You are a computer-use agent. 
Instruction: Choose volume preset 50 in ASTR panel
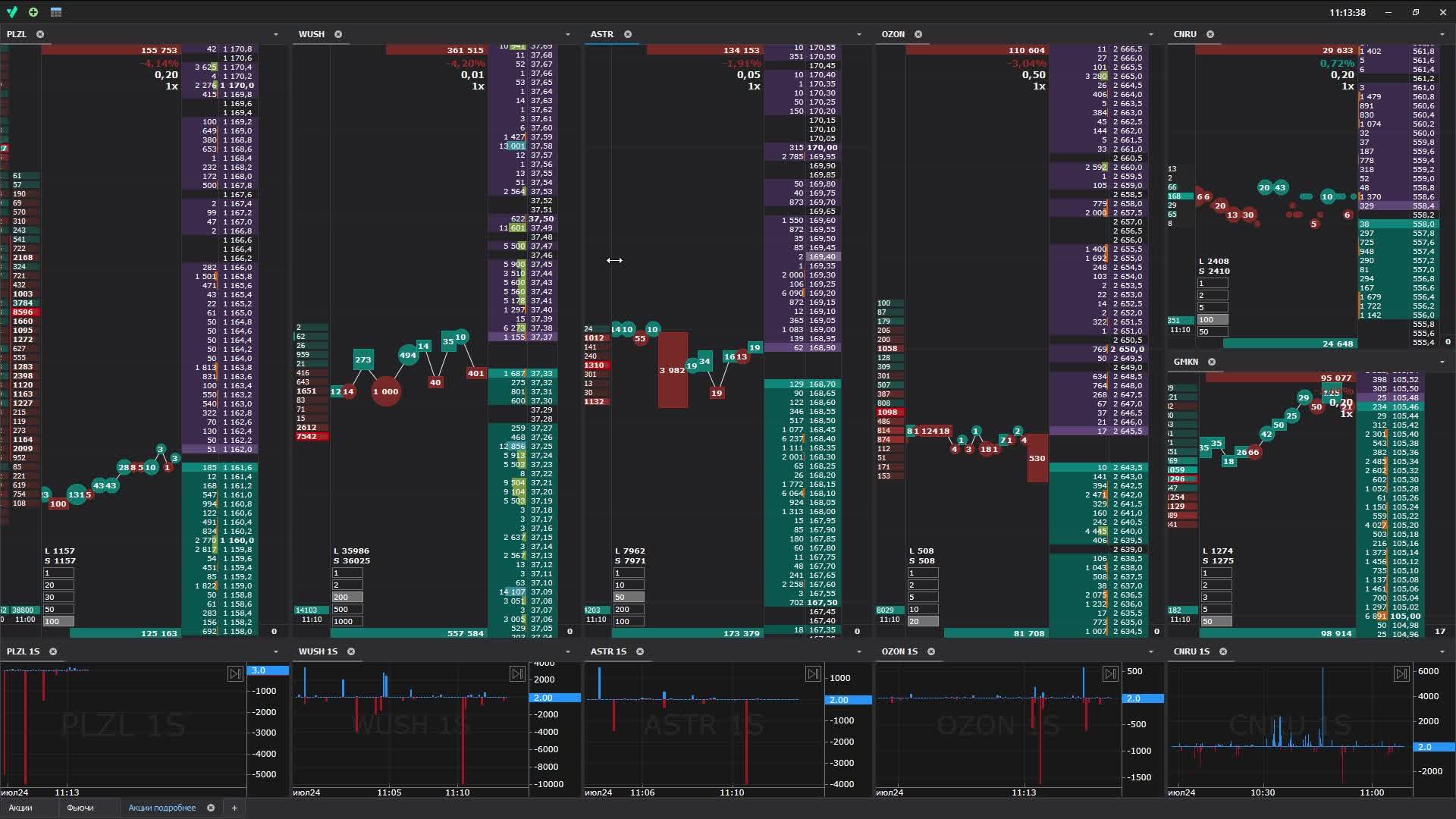(x=629, y=597)
